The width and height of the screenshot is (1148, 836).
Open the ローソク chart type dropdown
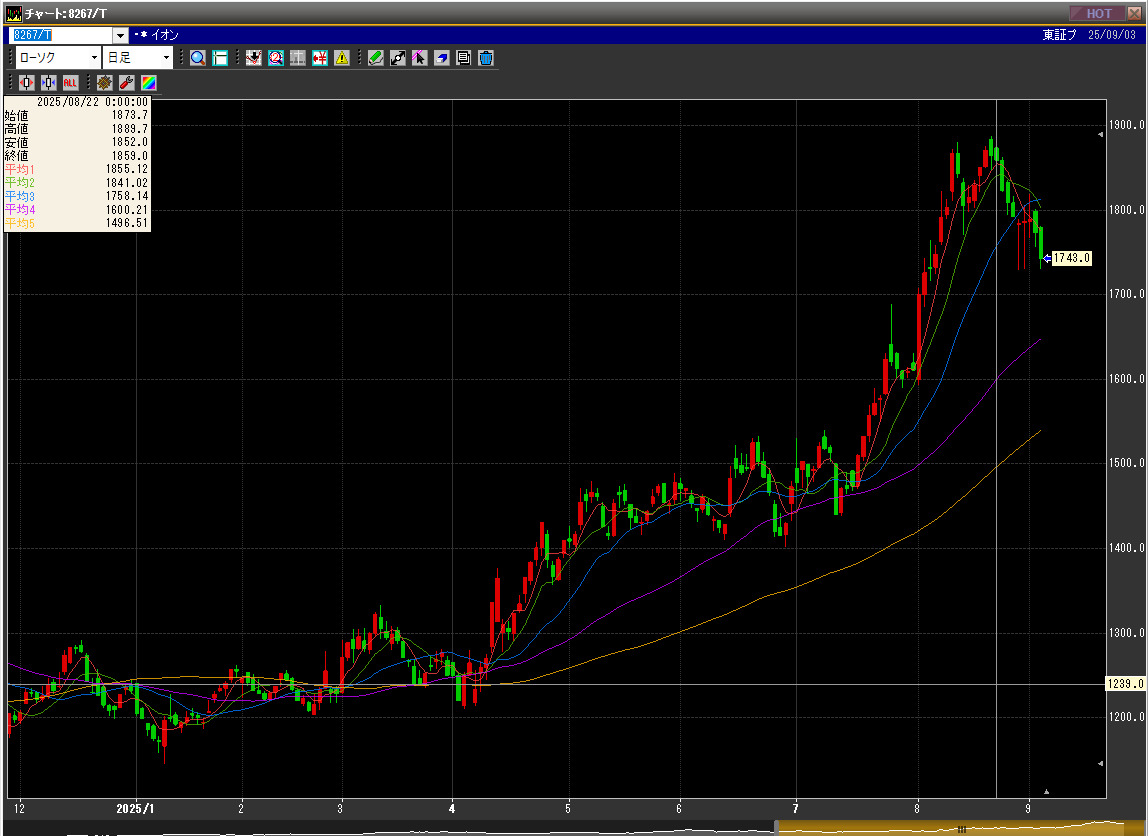(93, 58)
